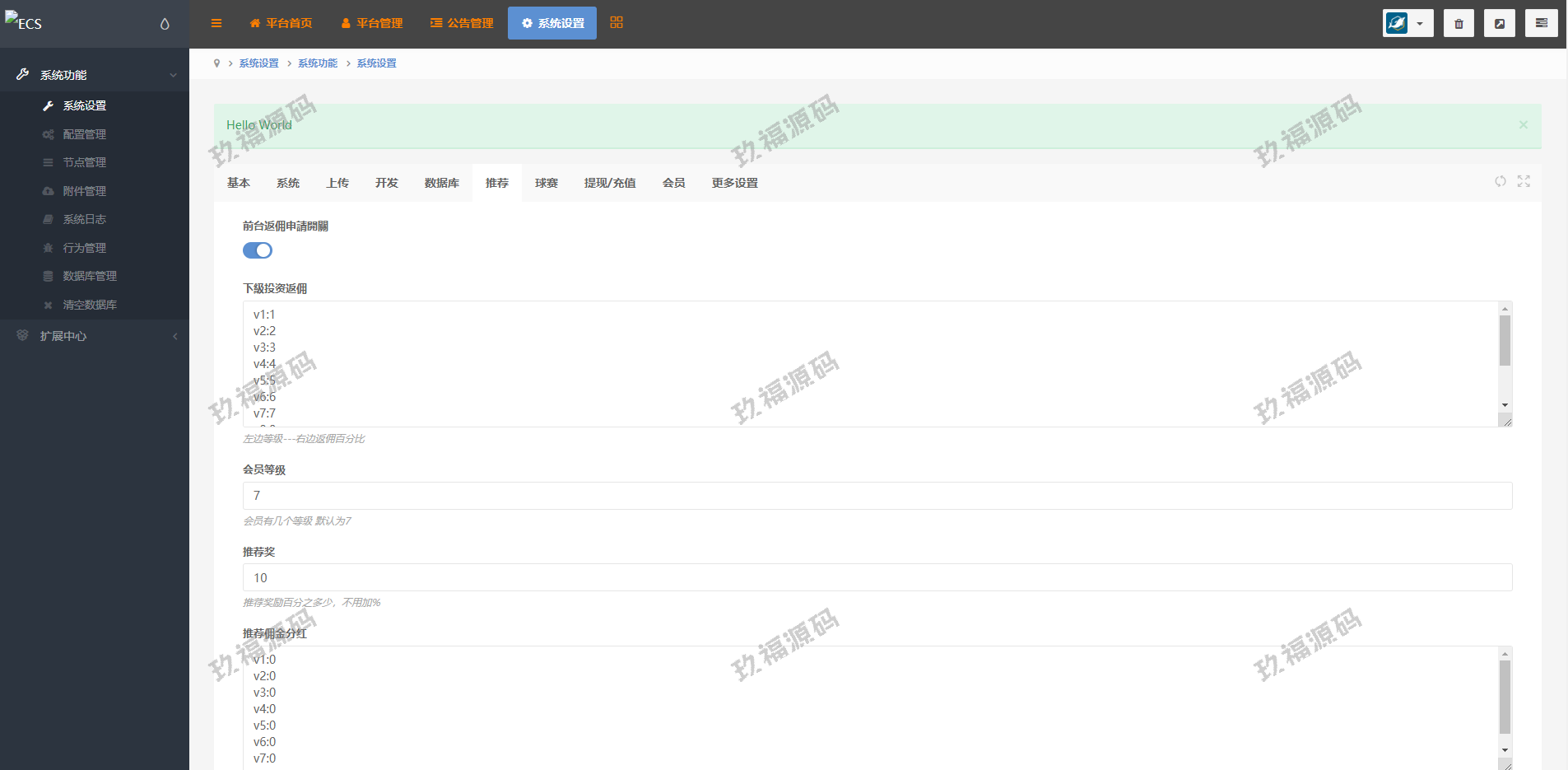
Task: Click 下级投资返佣 textarea scrollbar up arrow
Action: (x=1505, y=309)
